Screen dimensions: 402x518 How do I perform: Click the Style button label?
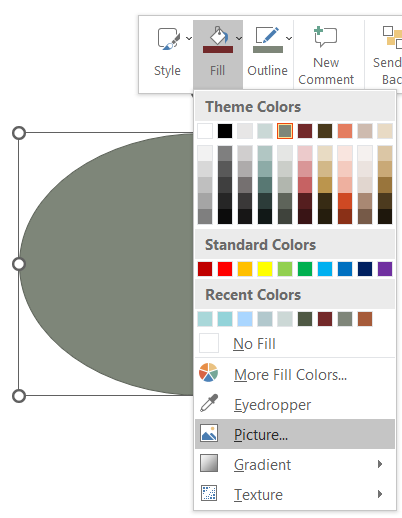pos(167,71)
